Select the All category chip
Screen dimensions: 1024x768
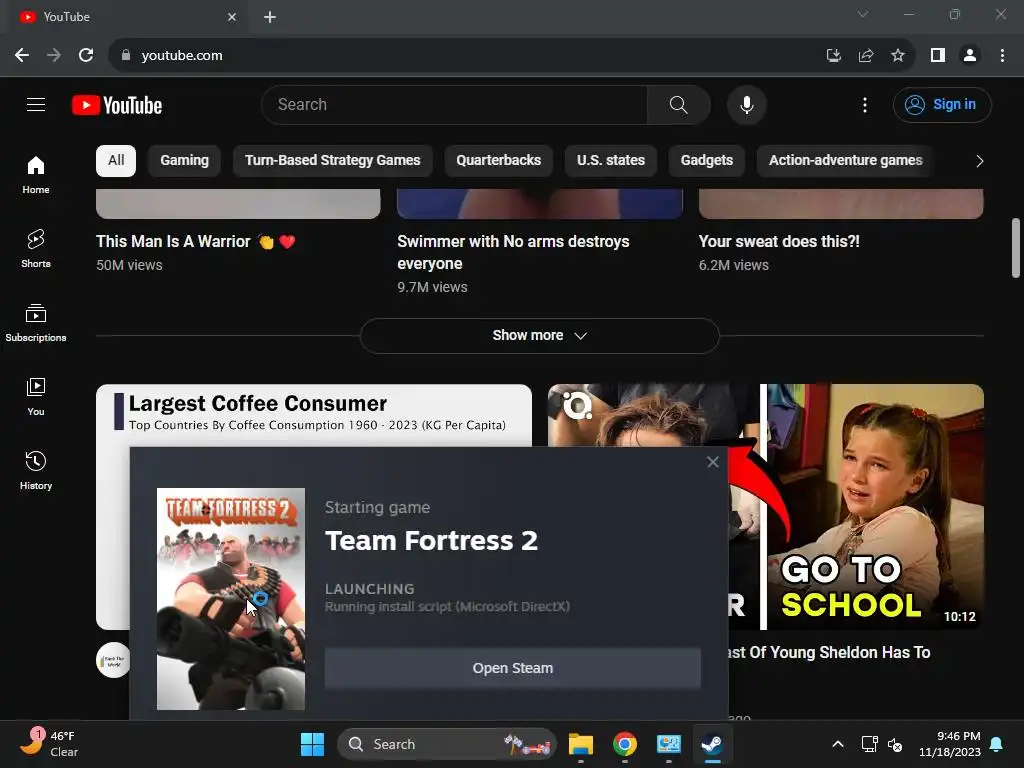pos(116,161)
